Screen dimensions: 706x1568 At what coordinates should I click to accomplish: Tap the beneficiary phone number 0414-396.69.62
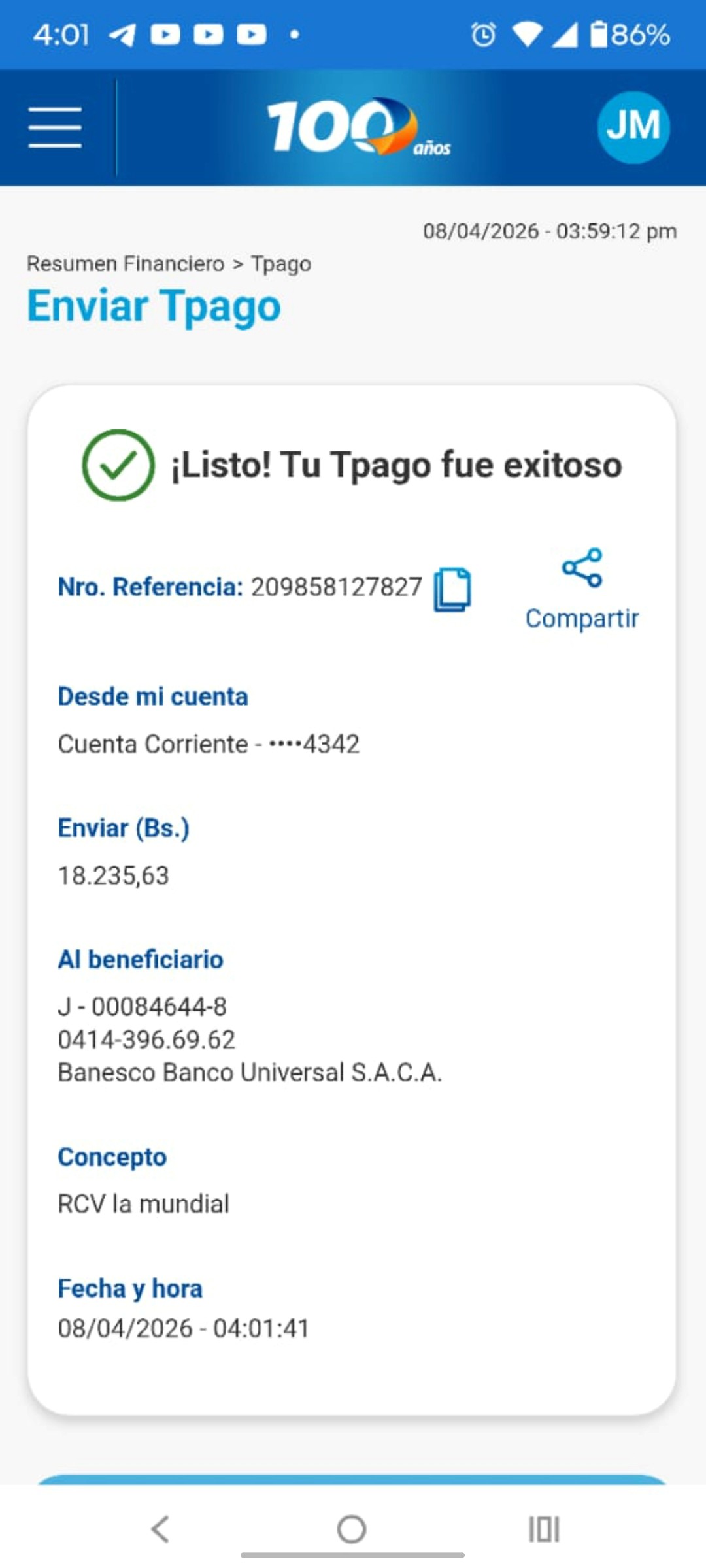[x=146, y=1039]
